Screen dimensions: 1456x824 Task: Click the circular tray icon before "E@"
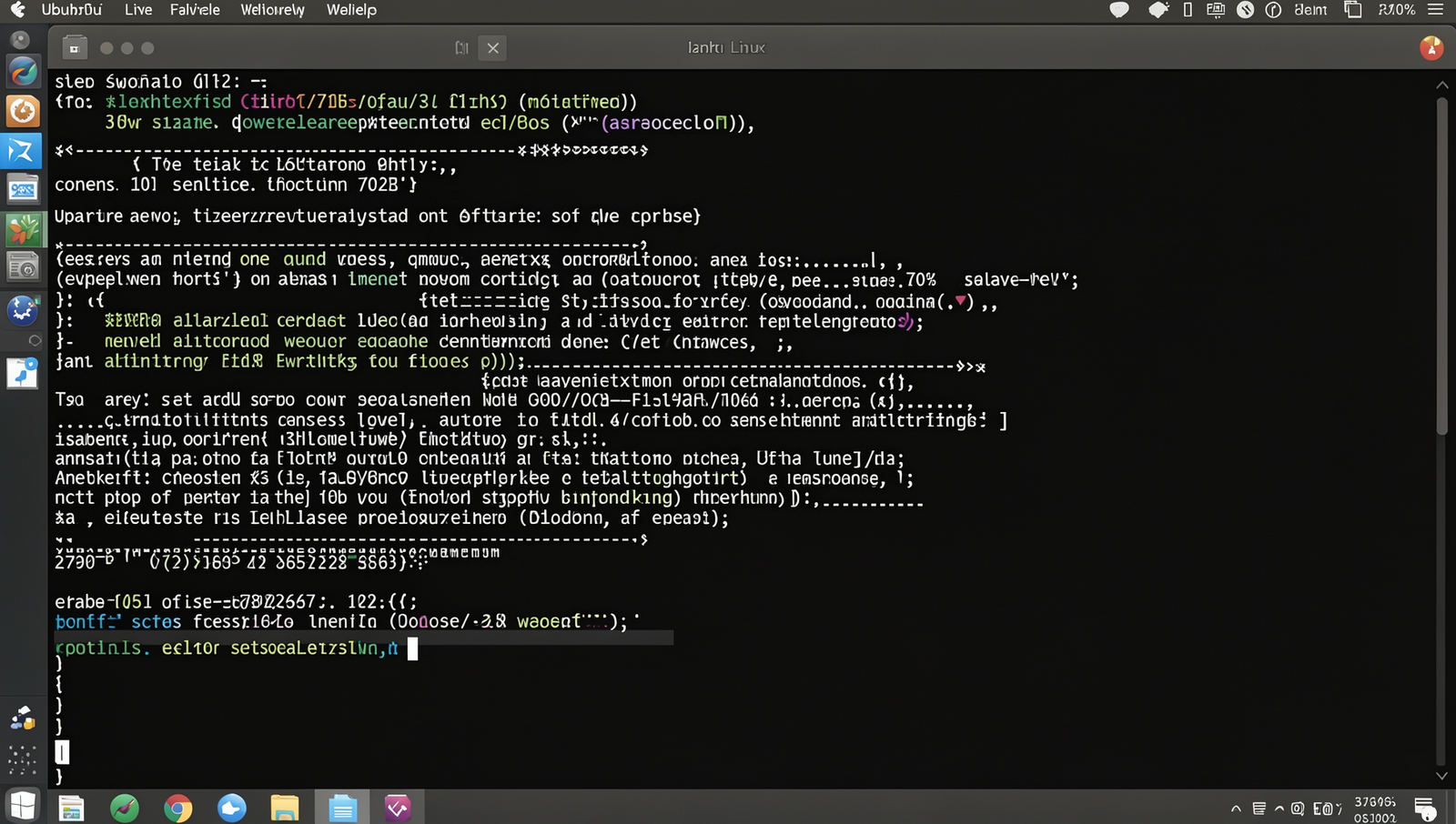(1298, 809)
